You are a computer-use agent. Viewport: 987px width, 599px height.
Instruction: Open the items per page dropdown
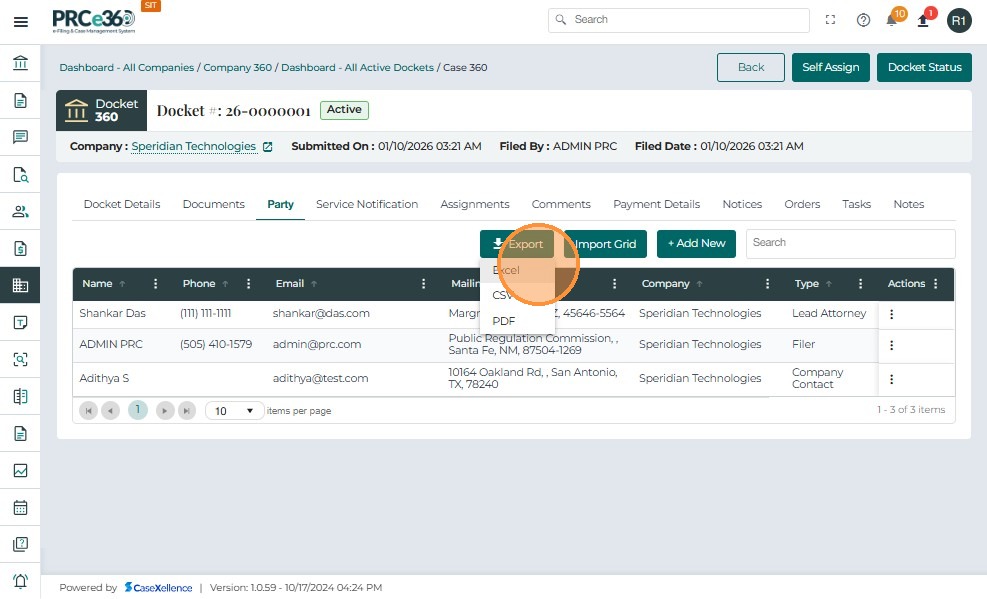coord(234,411)
